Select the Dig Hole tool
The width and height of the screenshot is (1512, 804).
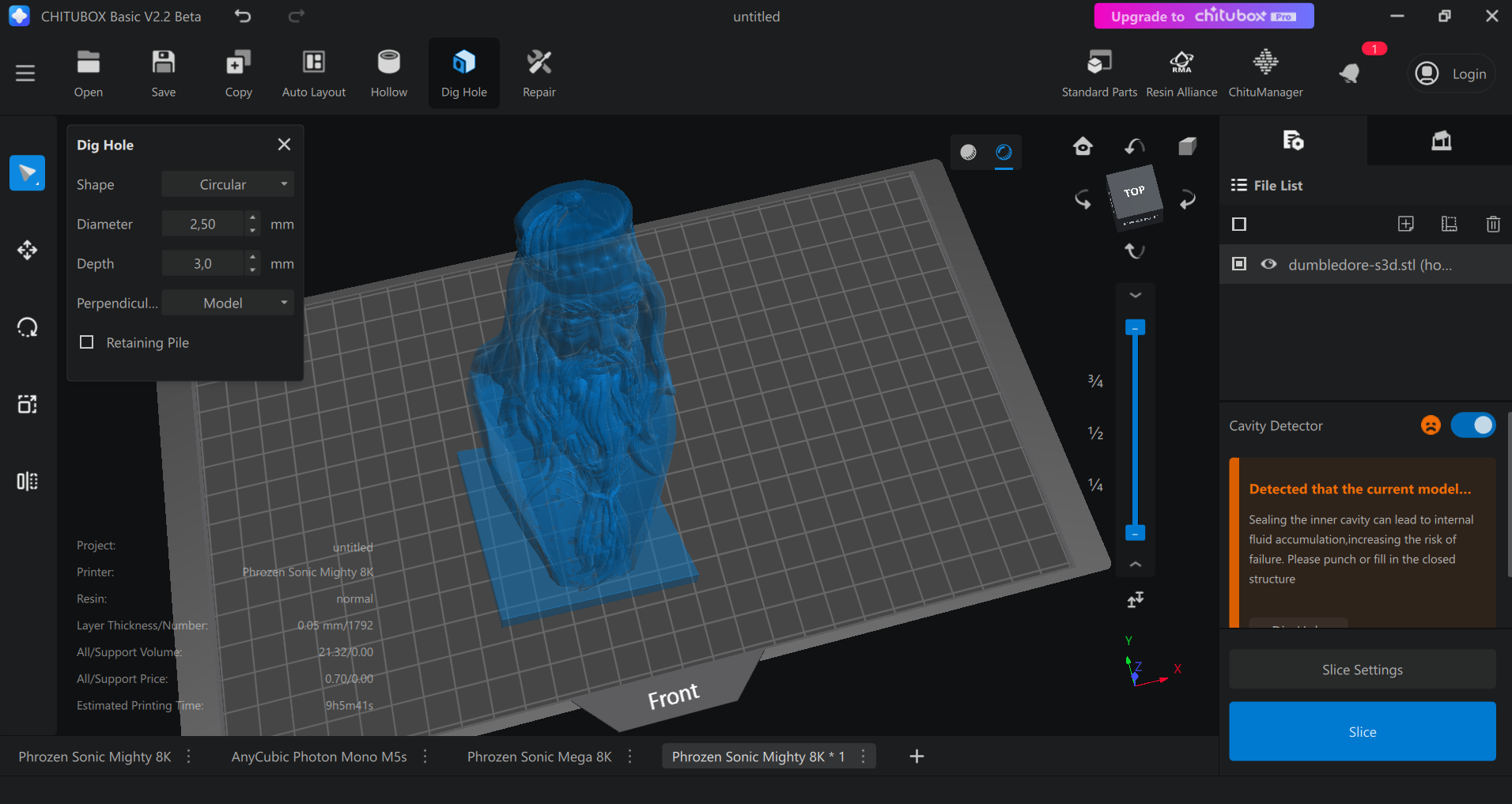tap(464, 74)
